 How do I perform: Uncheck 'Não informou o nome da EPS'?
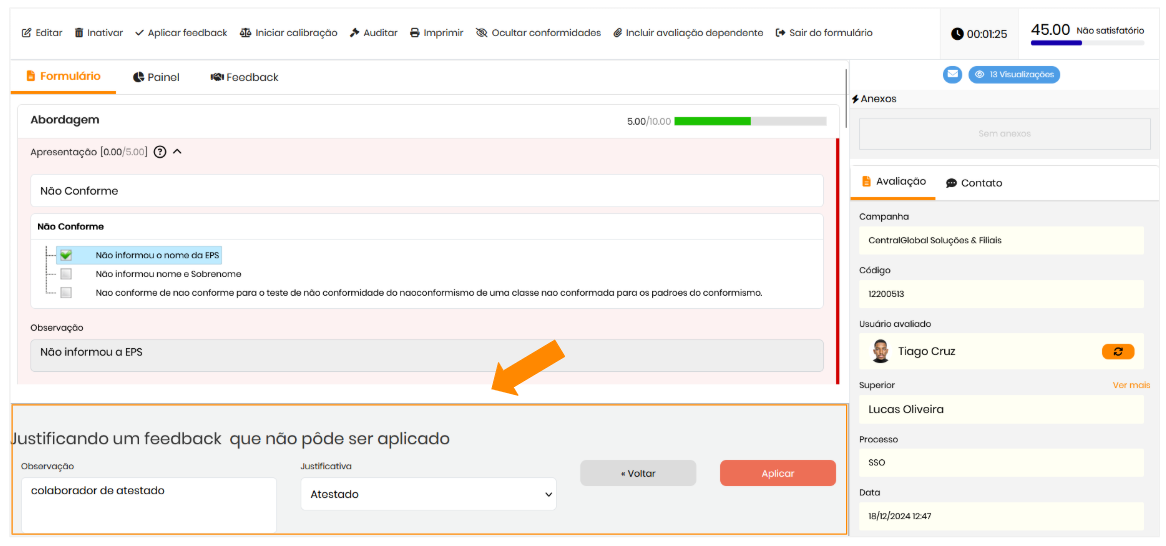pos(66,255)
